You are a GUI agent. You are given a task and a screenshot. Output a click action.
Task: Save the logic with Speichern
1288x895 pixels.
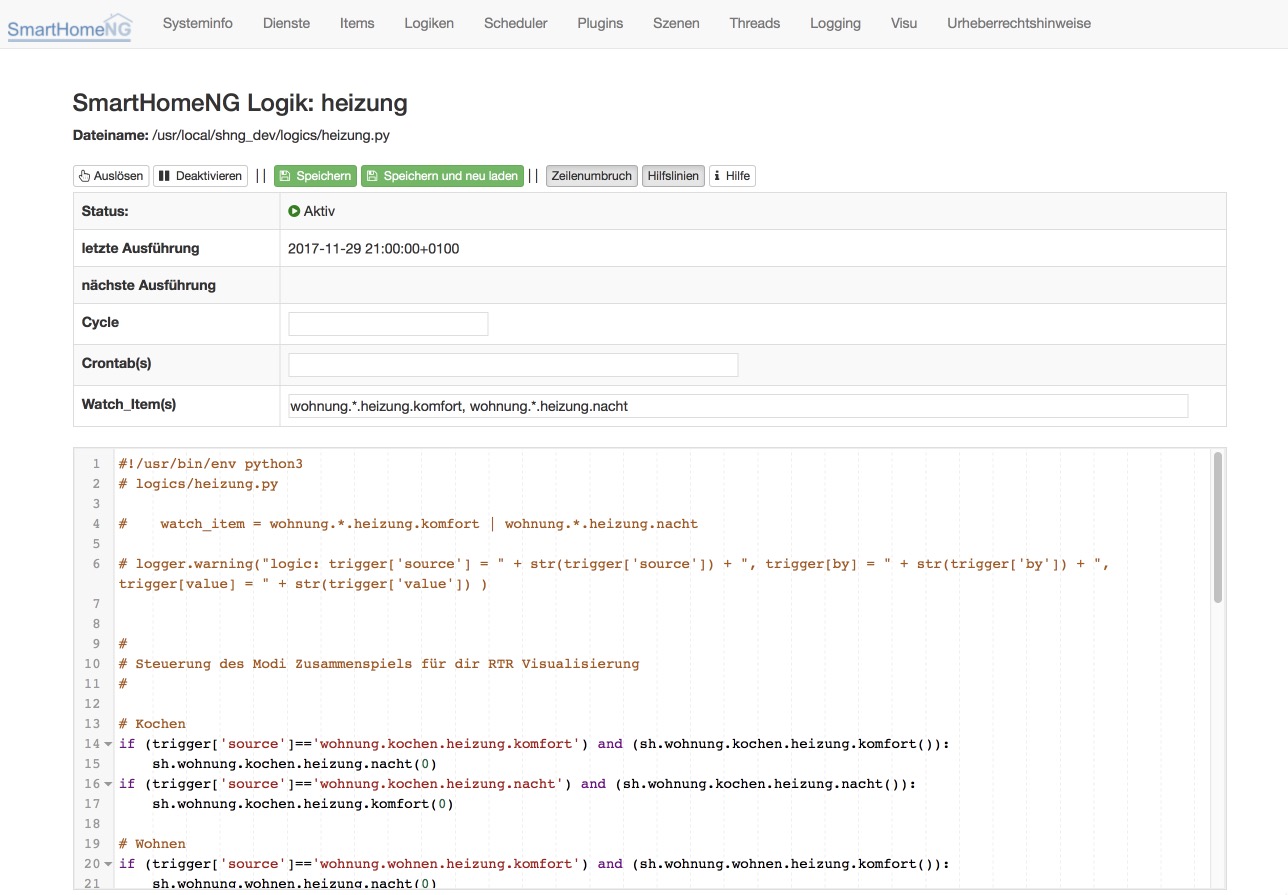(315, 176)
